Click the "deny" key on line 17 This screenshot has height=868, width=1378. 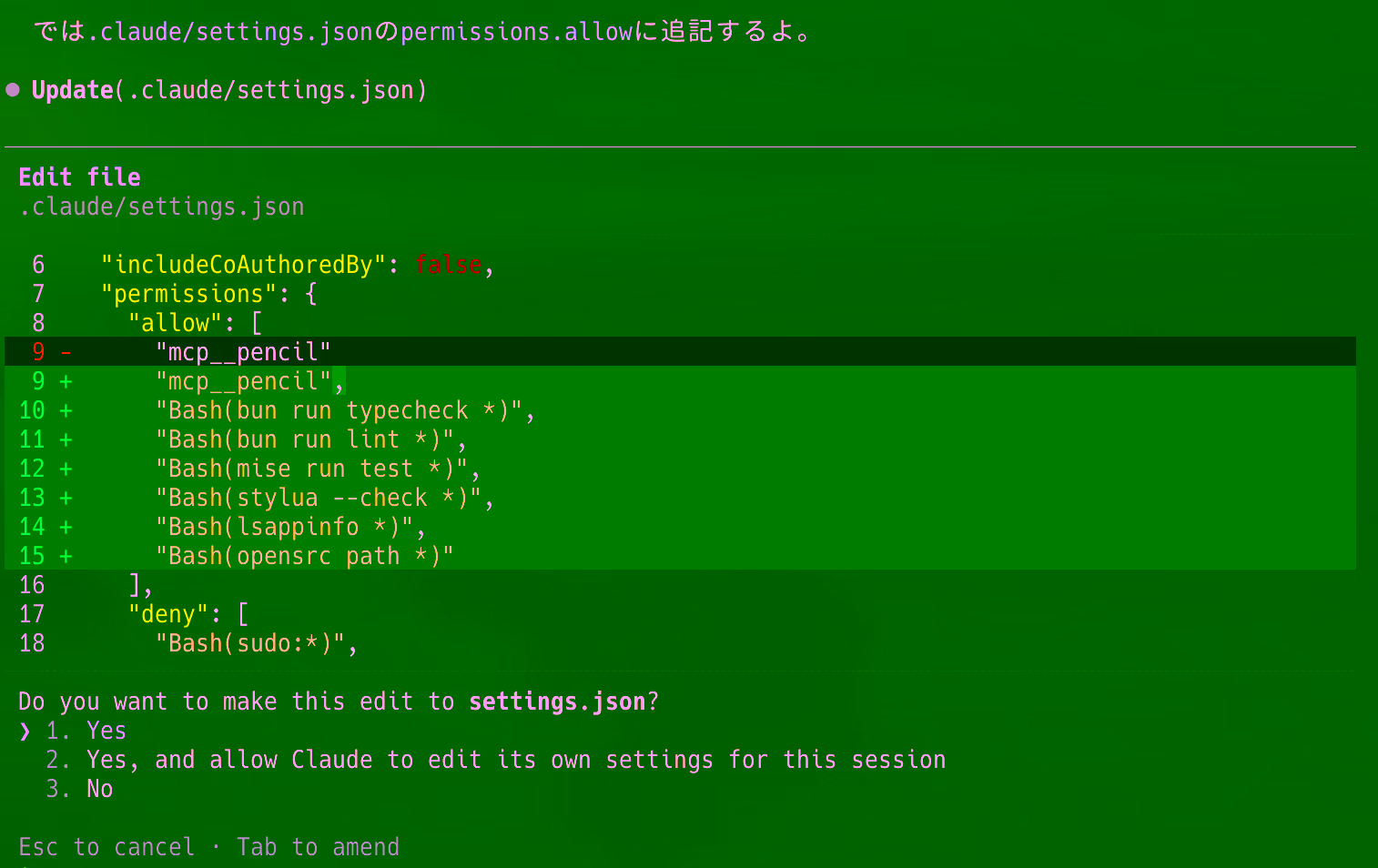[x=168, y=614]
